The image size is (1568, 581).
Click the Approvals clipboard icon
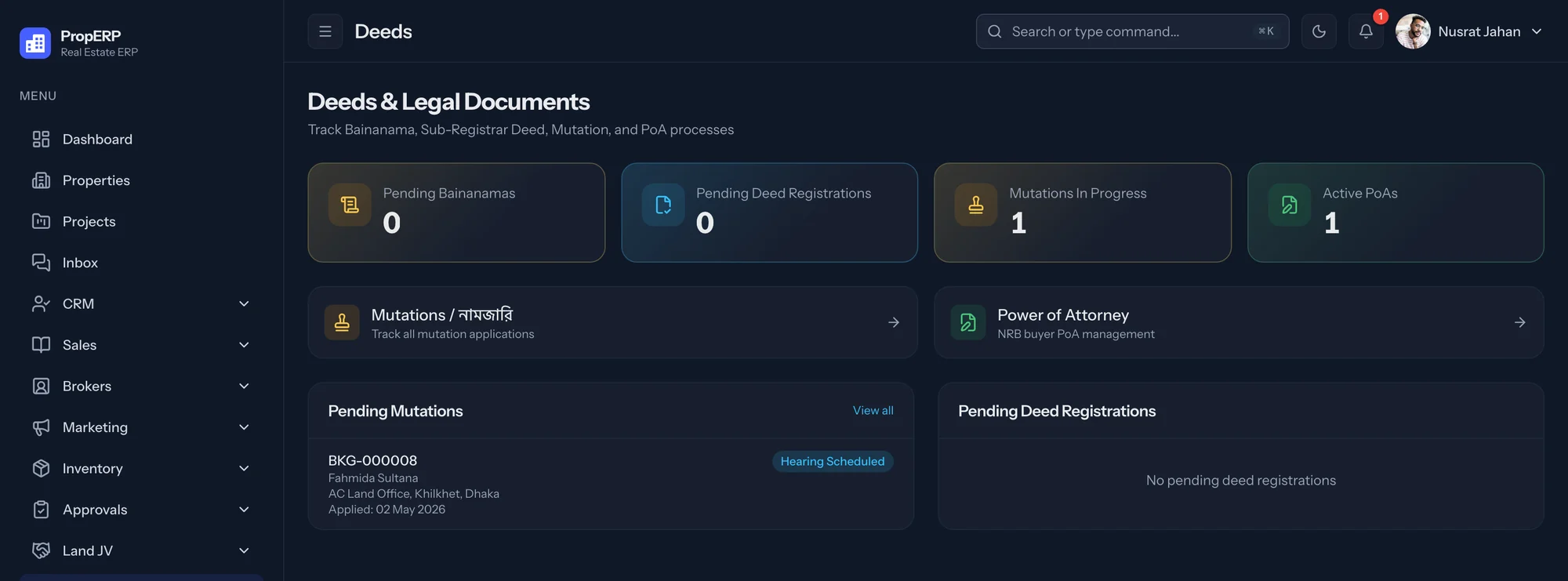[41, 510]
